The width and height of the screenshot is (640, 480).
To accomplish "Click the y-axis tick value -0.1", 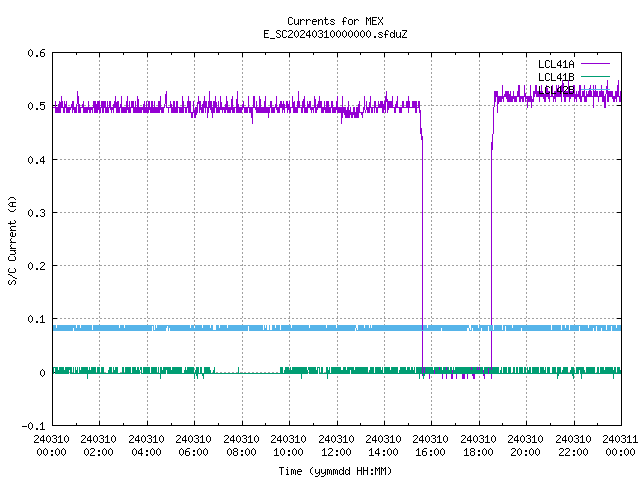I will tap(33, 426).
